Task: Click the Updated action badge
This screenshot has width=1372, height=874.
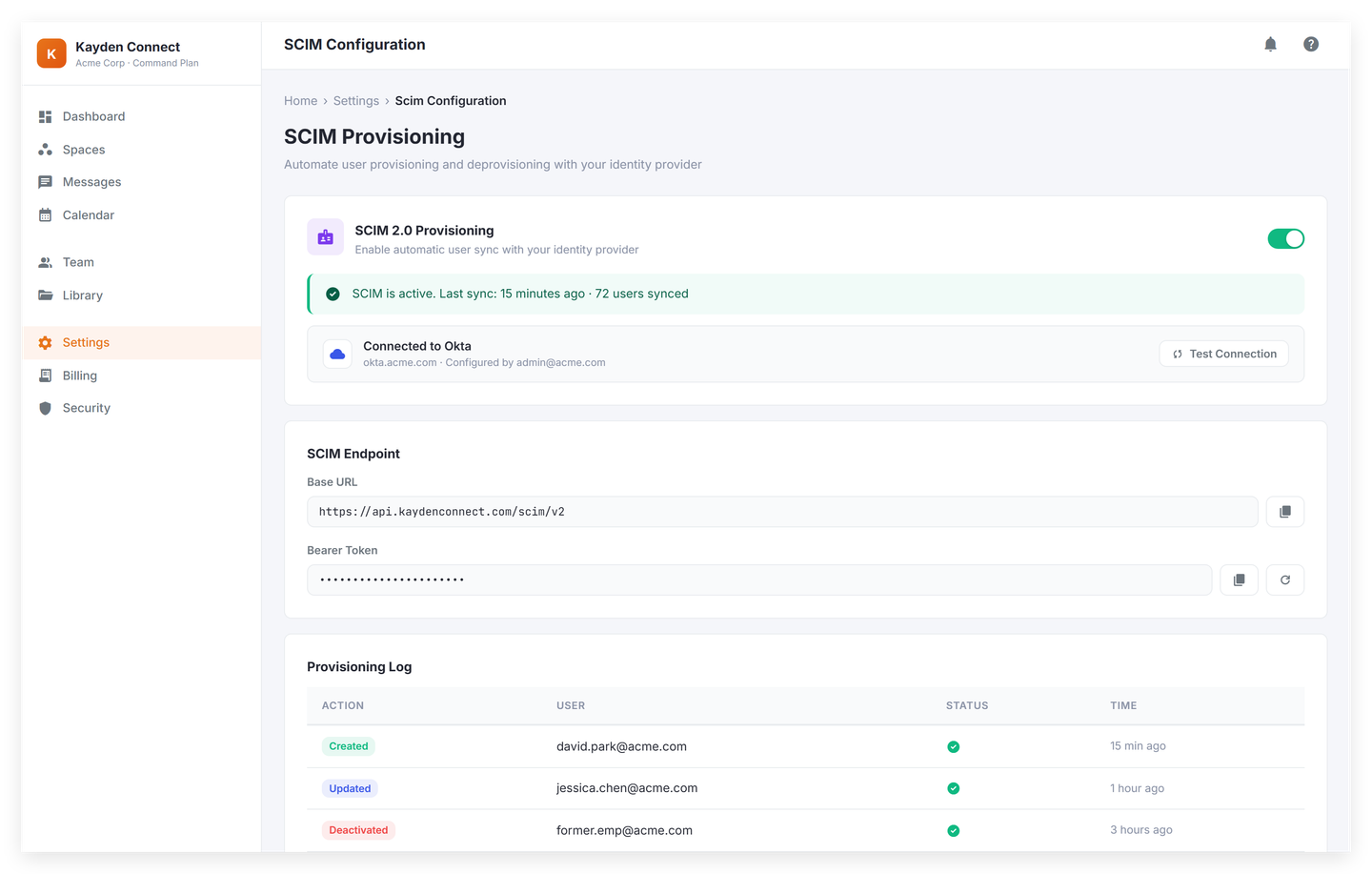Action: [350, 788]
